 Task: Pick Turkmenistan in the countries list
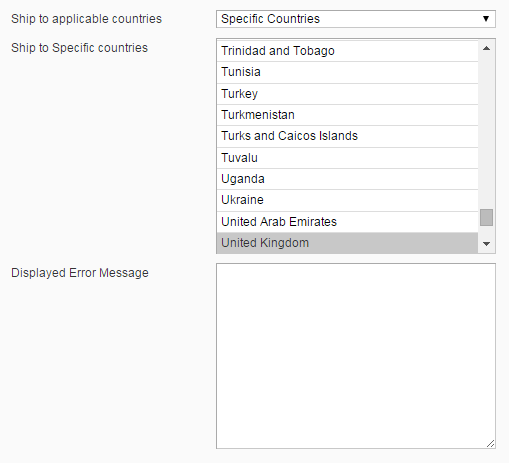click(347, 115)
